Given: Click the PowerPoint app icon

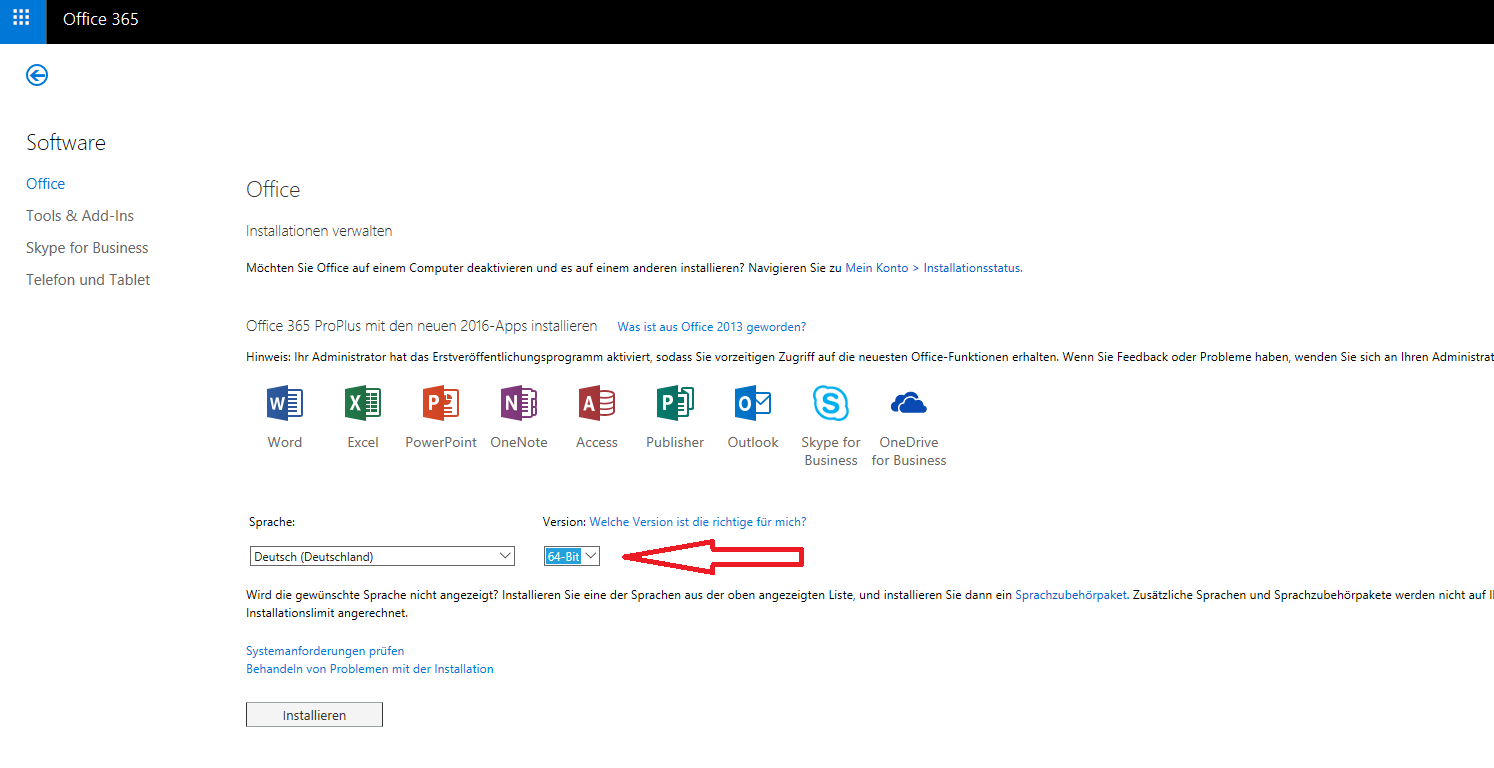Looking at the screenshot, I should click(x=441, y=404).
